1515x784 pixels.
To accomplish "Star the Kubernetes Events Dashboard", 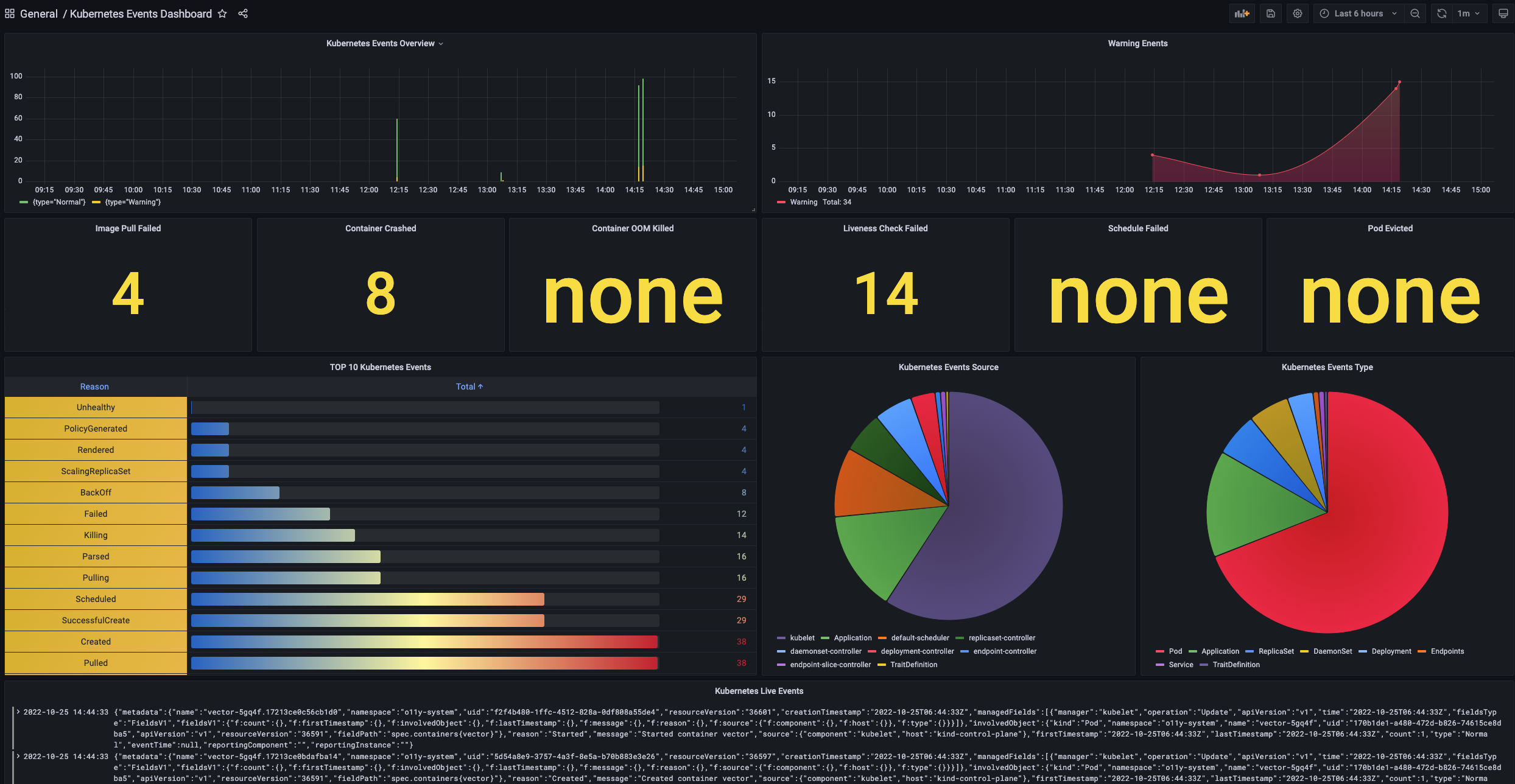I will pos(222,13).
